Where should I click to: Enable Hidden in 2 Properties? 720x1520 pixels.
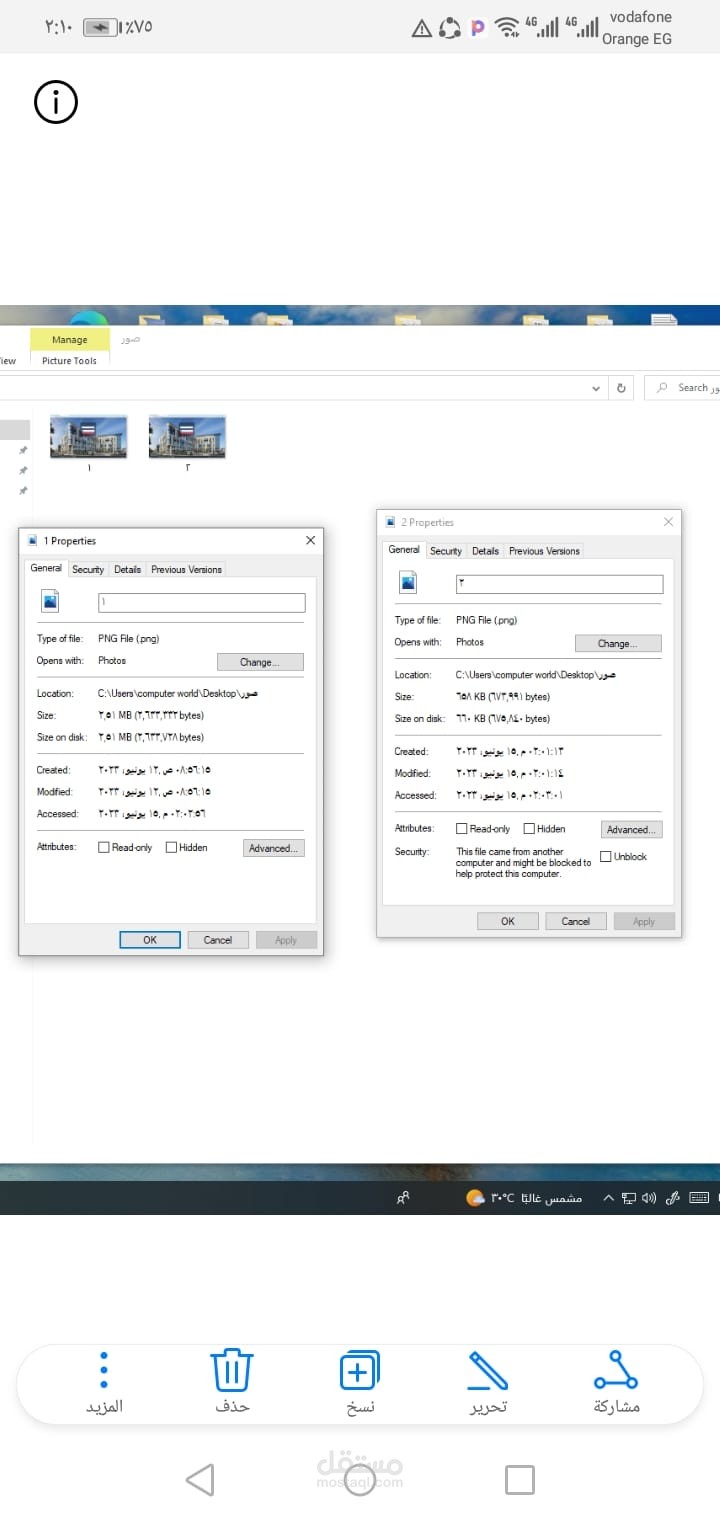[x=530, y=828]
